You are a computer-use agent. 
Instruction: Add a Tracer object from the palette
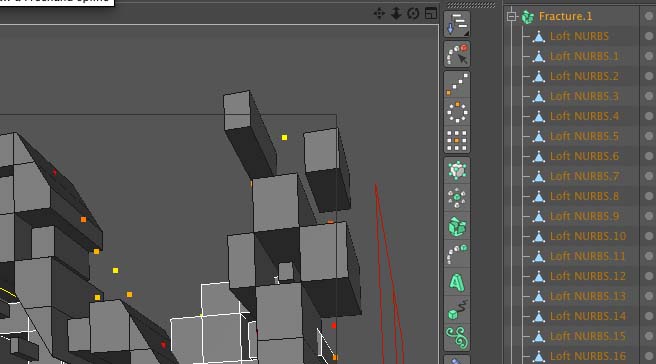coord(457,310)
